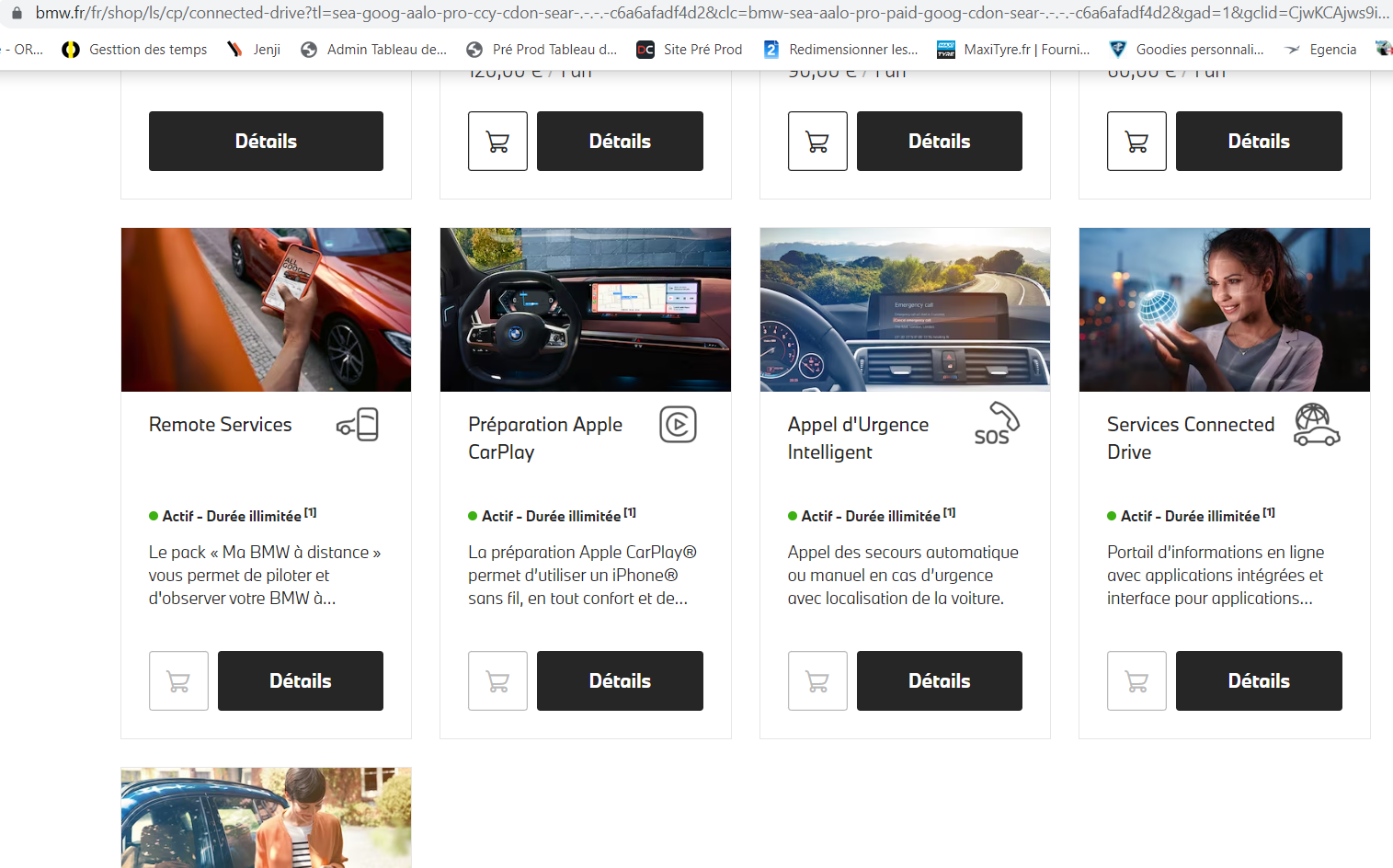Screen dimensions: 1393x868
Task: Click Remote Services cart icon button
Action: tap(178, 680)
